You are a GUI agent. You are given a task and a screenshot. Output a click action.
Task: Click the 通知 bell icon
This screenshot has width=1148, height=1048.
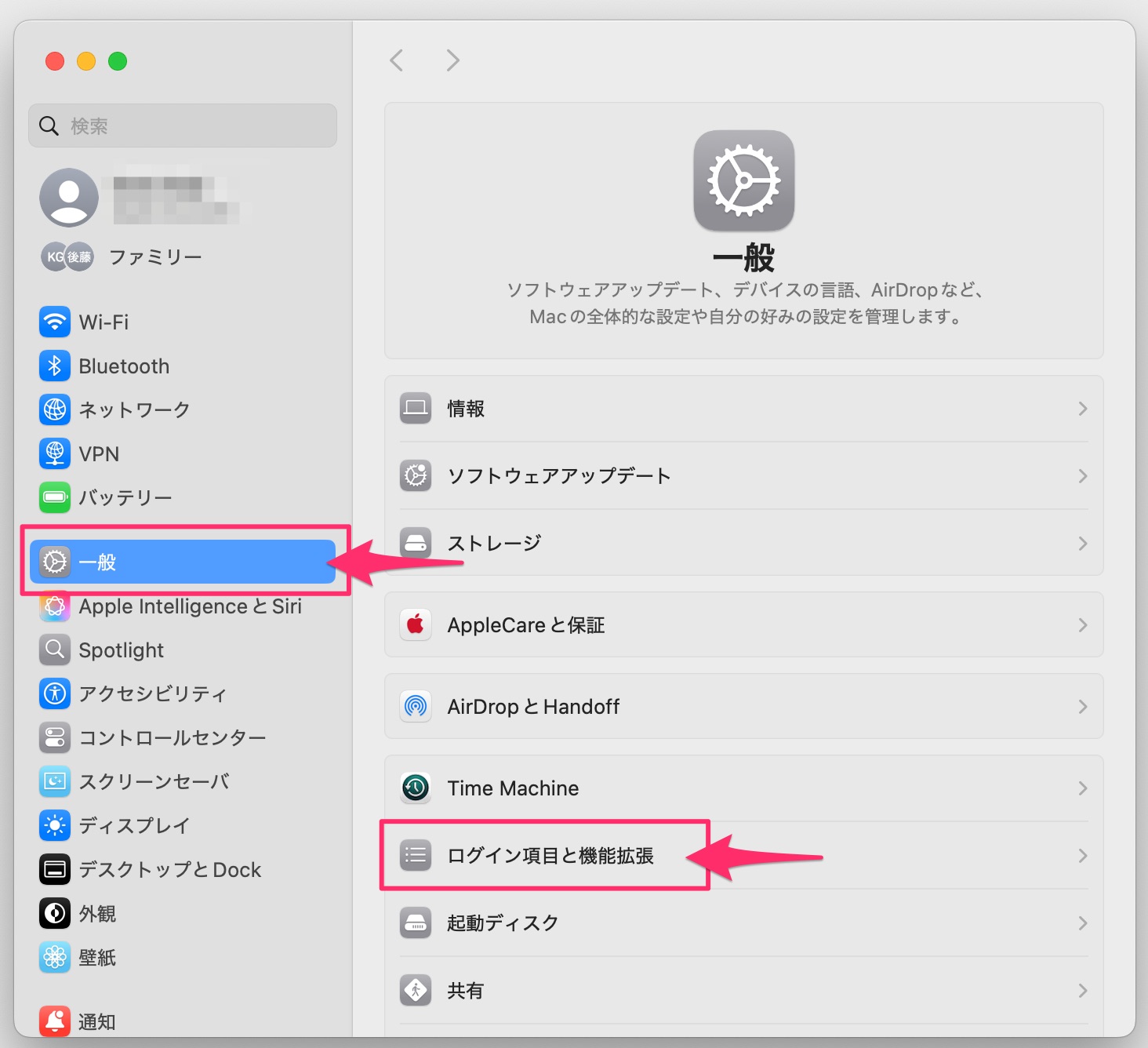pyautogui.click(x=55, y=1021)
